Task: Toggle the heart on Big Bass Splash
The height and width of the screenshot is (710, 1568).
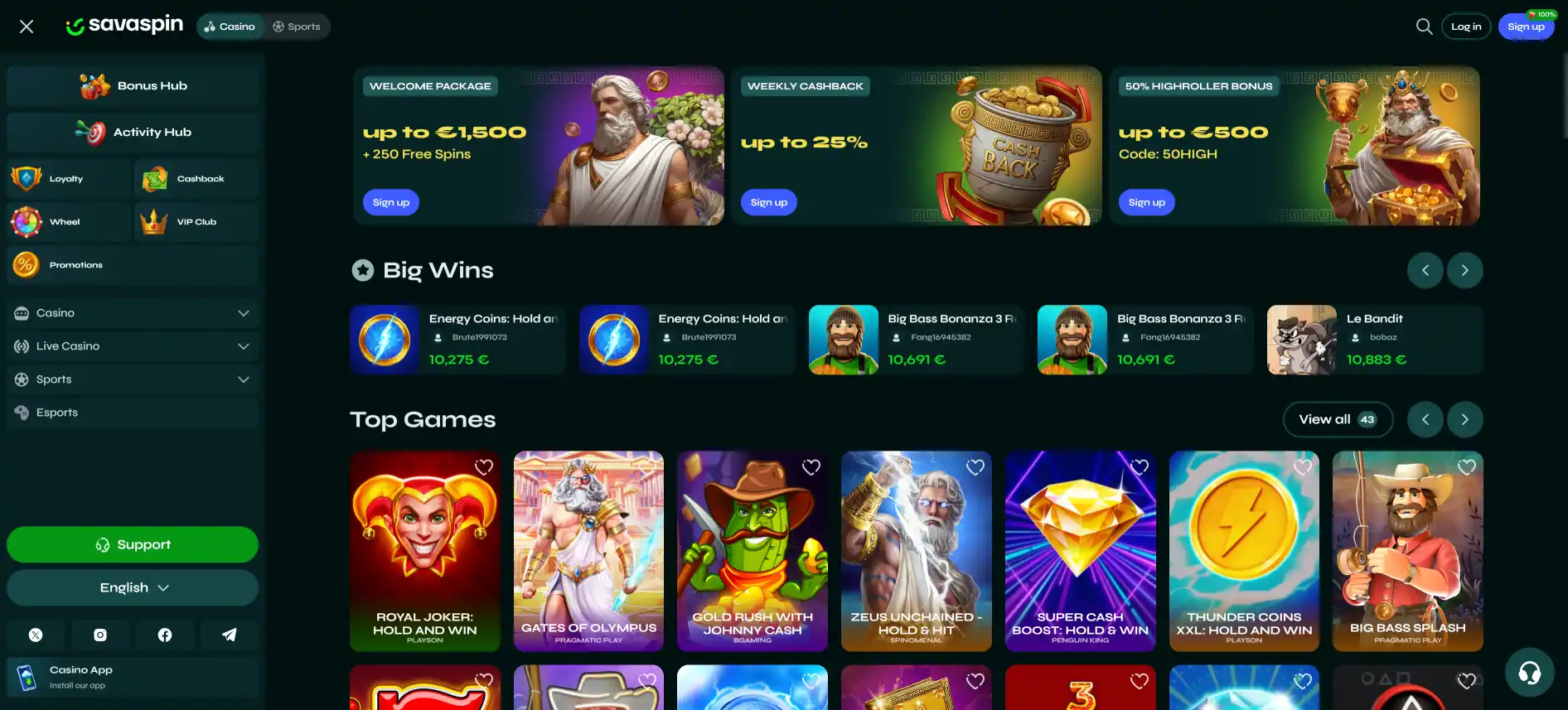Action: click(1467, 467)
